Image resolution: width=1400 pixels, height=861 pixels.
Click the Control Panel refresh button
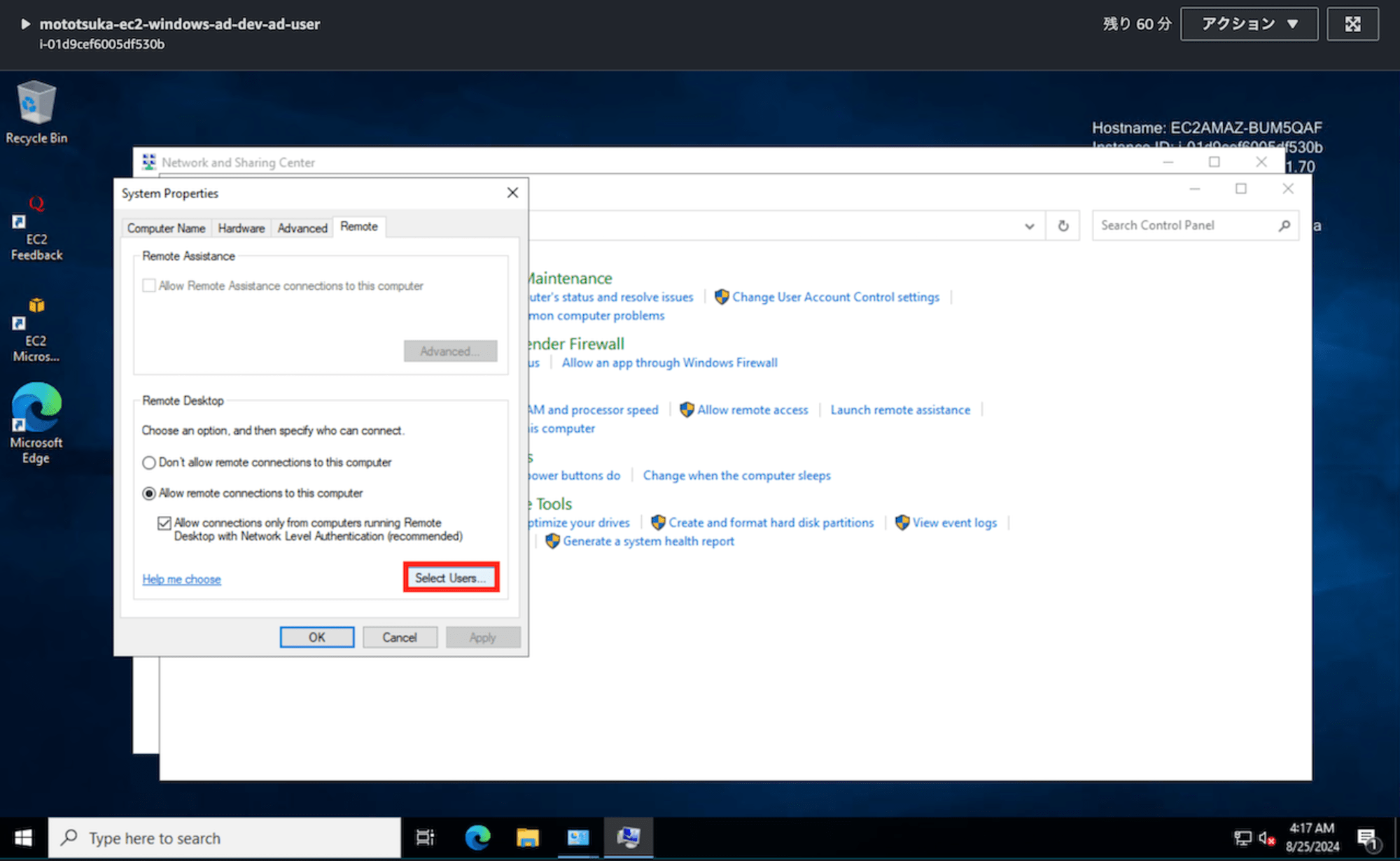click(x=1063, y=225)
